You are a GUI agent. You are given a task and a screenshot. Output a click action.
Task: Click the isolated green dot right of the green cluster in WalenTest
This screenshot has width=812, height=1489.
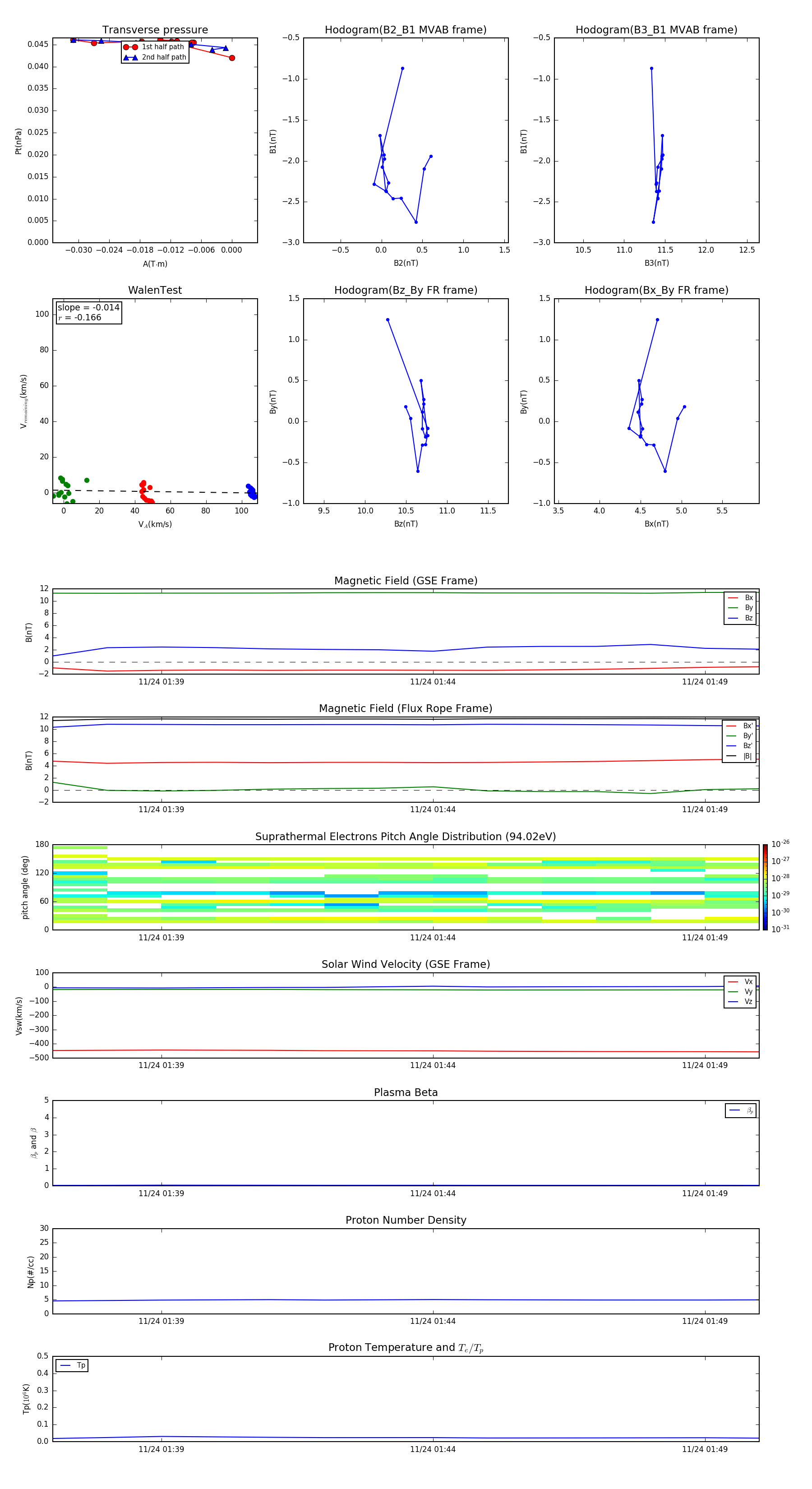[x=87, y=481]
